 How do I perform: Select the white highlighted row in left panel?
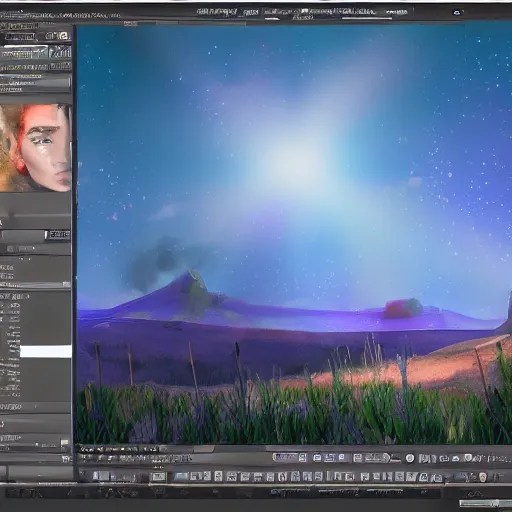[46, 352]
